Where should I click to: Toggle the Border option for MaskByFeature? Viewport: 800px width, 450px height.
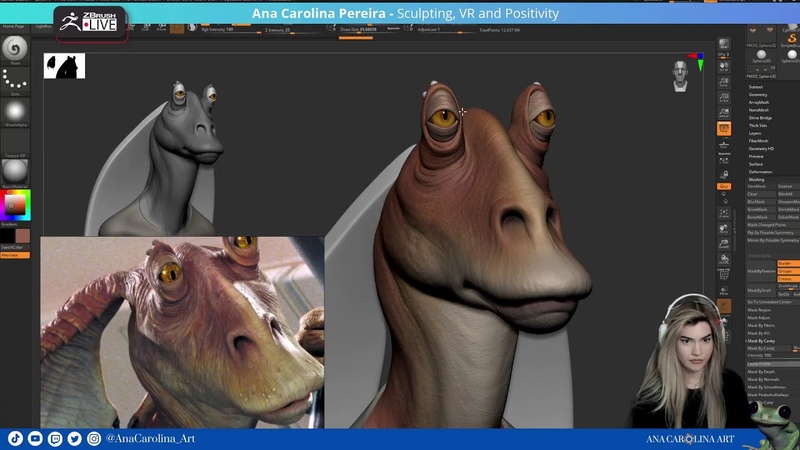(788, 263)
